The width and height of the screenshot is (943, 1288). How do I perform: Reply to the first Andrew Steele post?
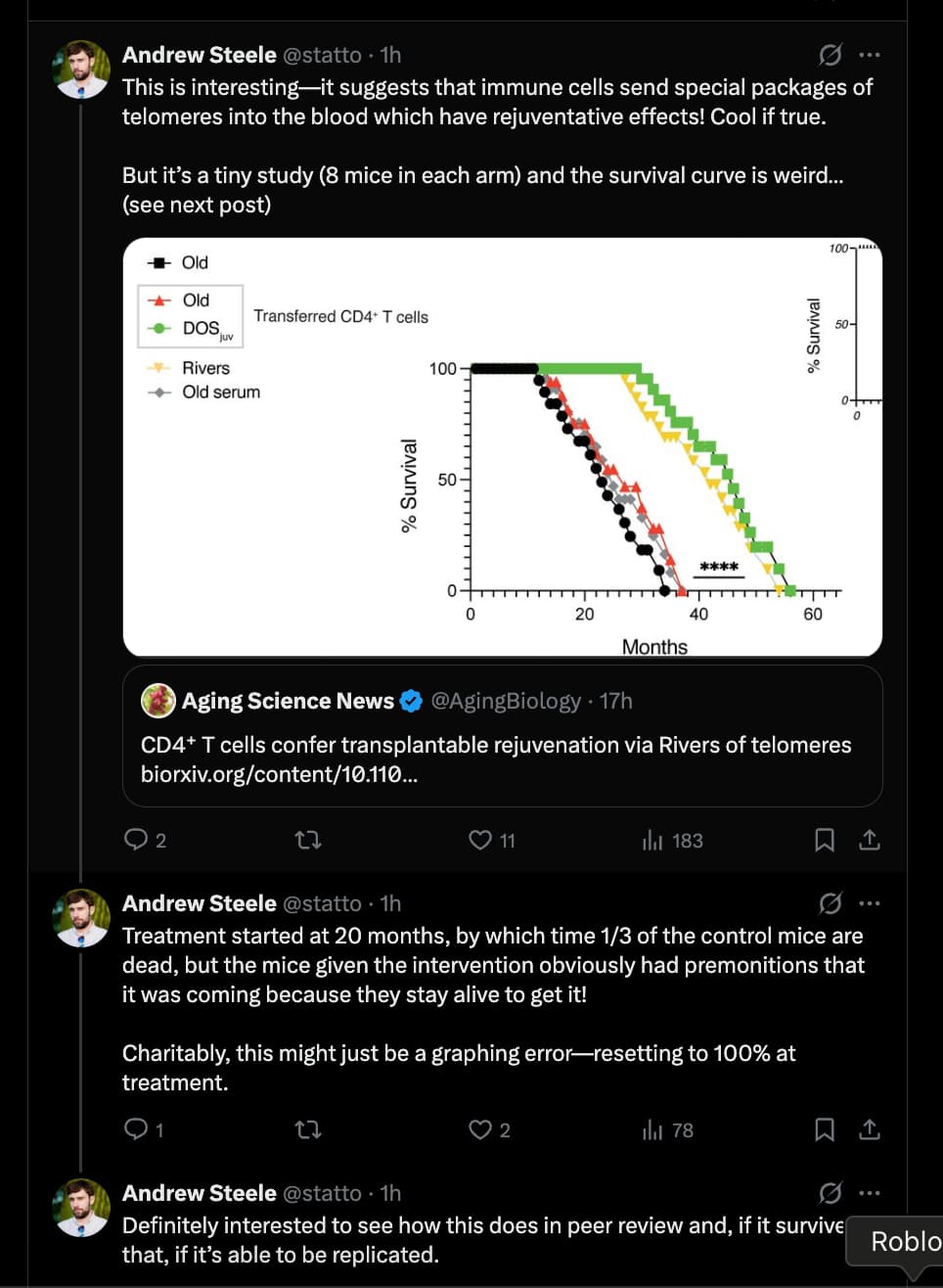click(135, 840)
